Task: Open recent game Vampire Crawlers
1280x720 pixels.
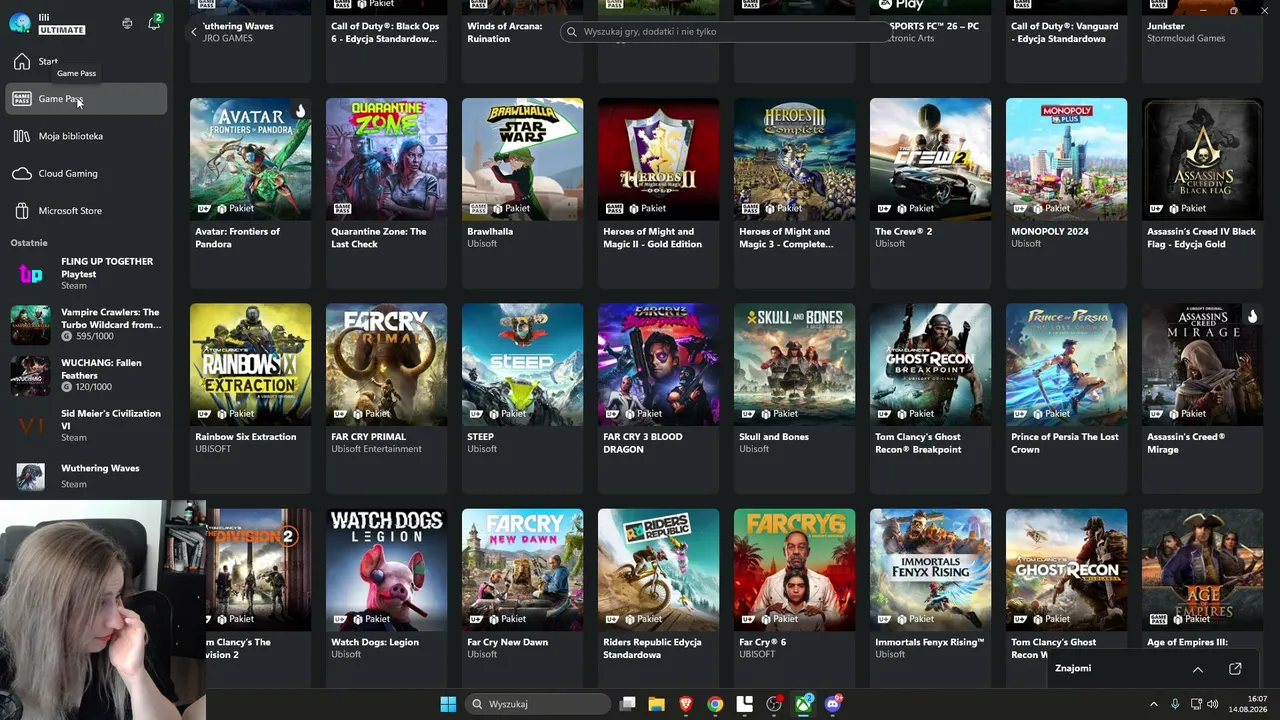Action: click(86, 325)
